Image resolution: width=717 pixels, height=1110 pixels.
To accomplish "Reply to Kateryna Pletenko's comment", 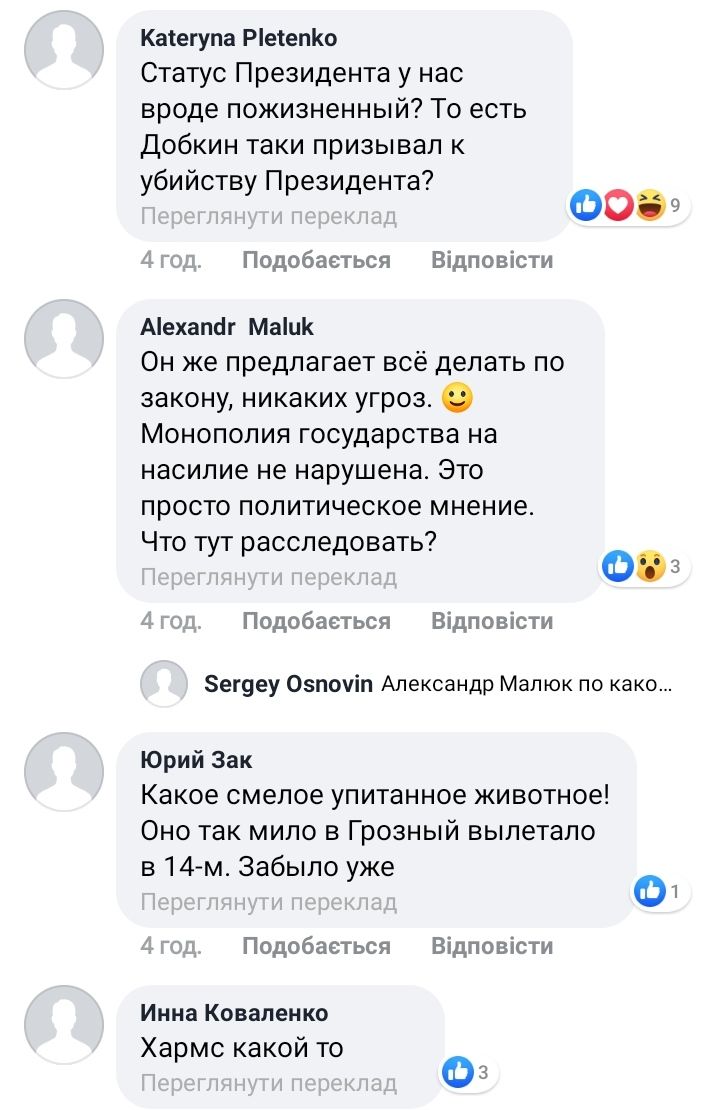I will tap(491, 260).
